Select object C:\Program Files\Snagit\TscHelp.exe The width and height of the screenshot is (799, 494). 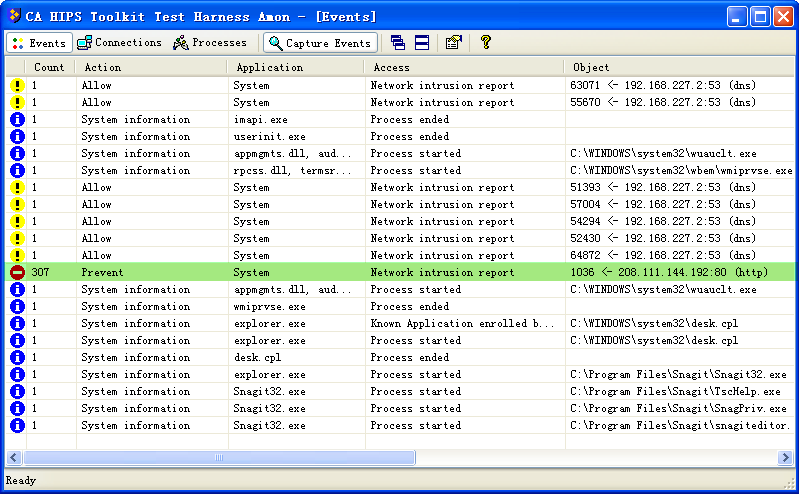click(x=675, y=392)
